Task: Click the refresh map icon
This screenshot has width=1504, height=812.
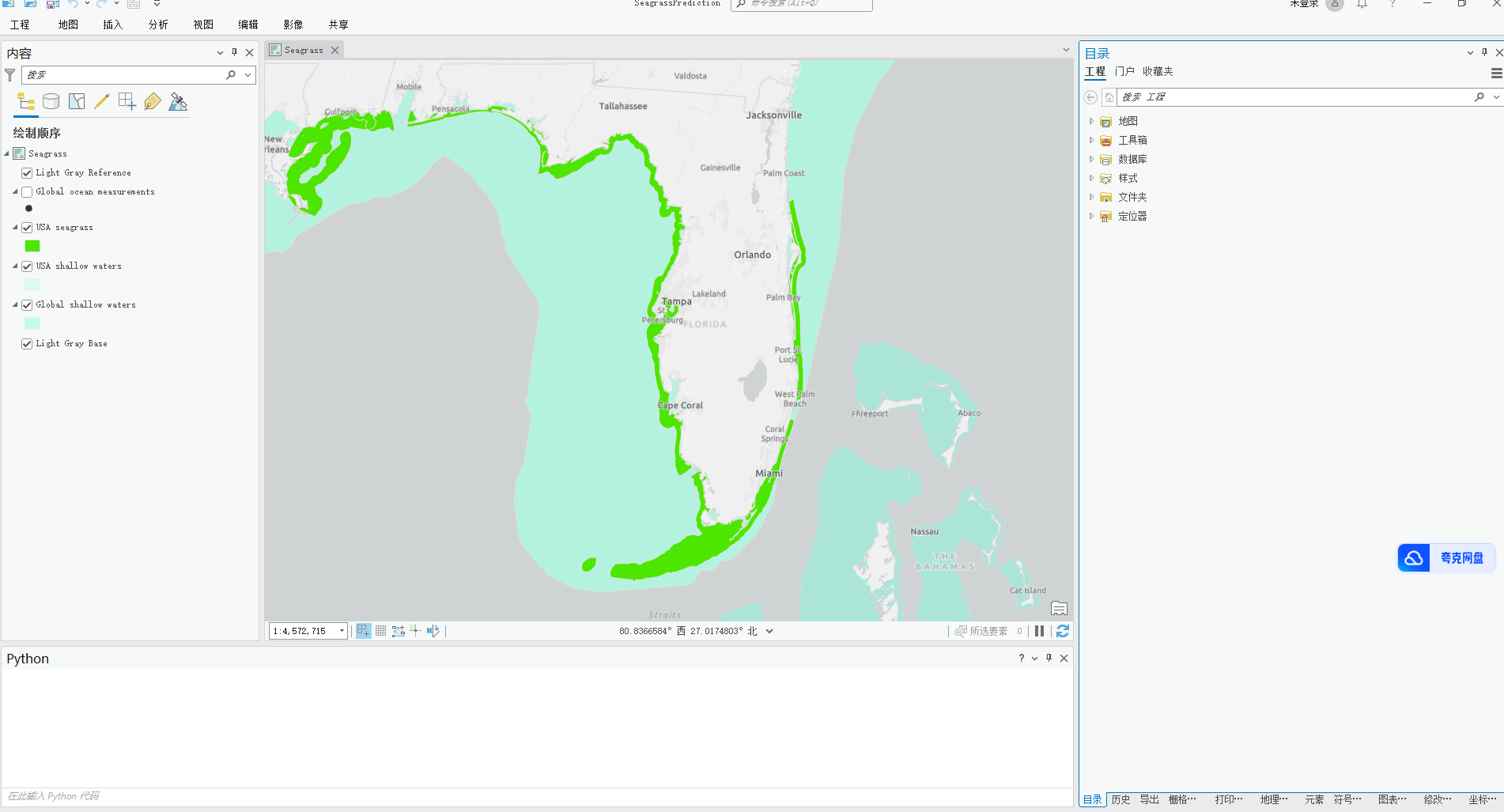Action: 1063,631
